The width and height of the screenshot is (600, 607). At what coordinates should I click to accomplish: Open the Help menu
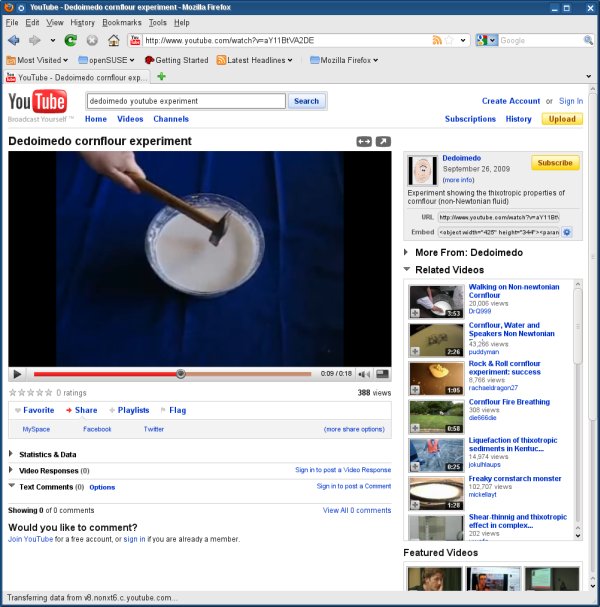(182, 22)
